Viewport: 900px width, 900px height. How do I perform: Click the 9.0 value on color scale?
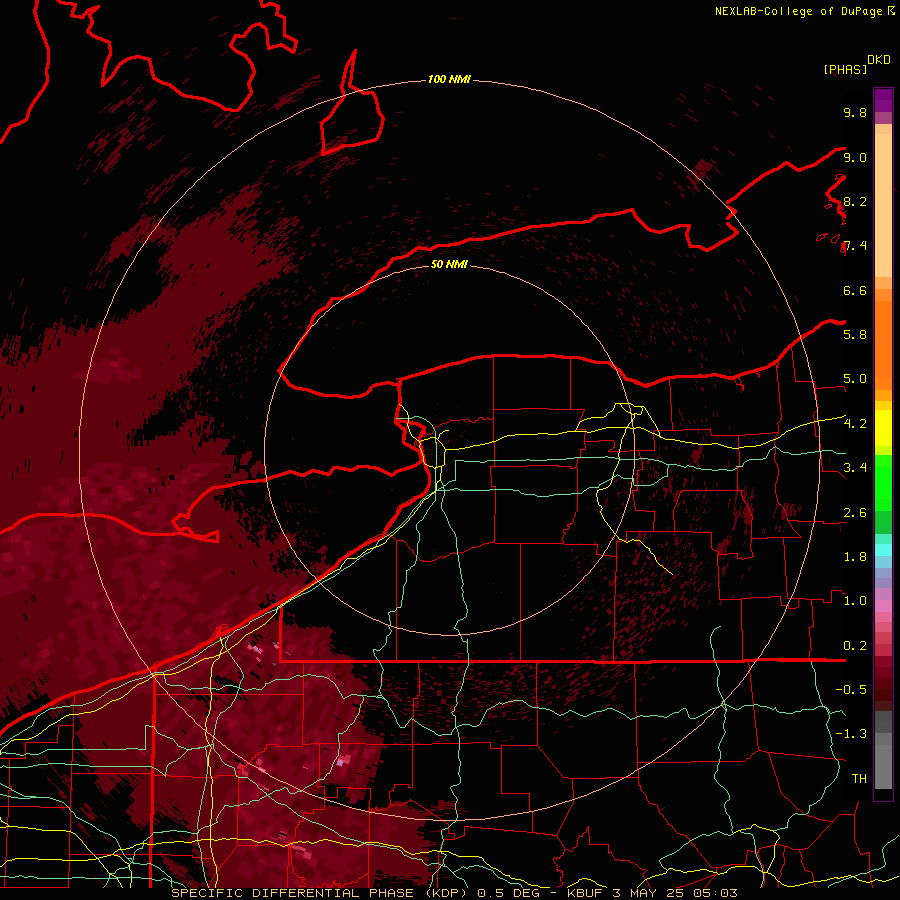pyautogui.click(x=855, y=157)
